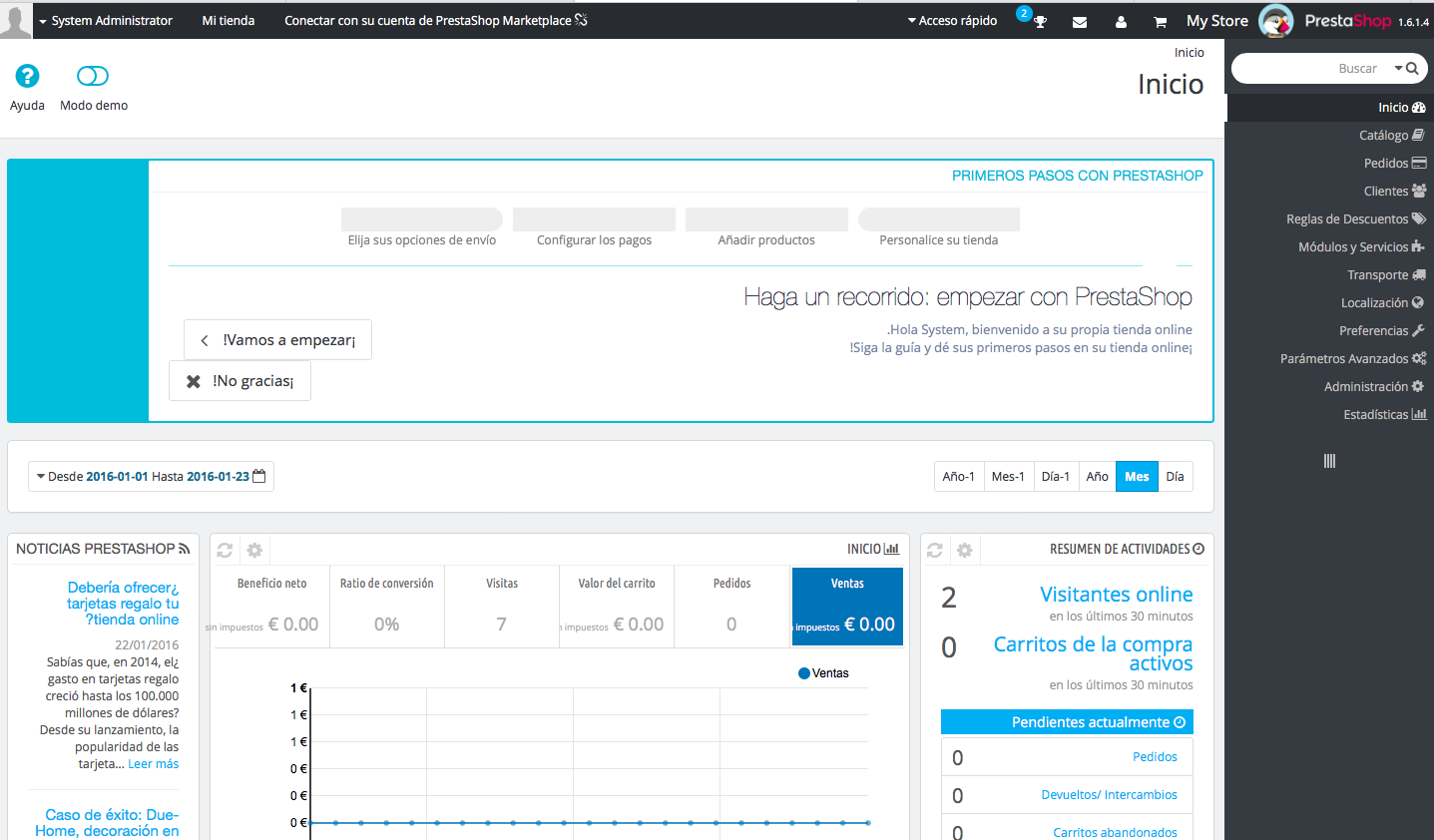Click Leer más news link
1434x840 pixels.
tap(154, 764)
